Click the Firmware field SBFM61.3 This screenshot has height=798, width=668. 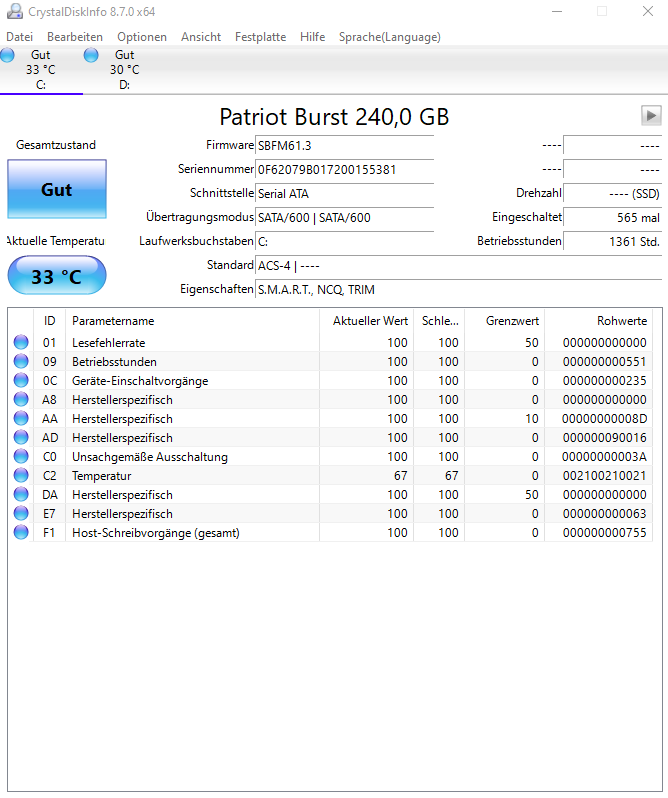[344, 146]
